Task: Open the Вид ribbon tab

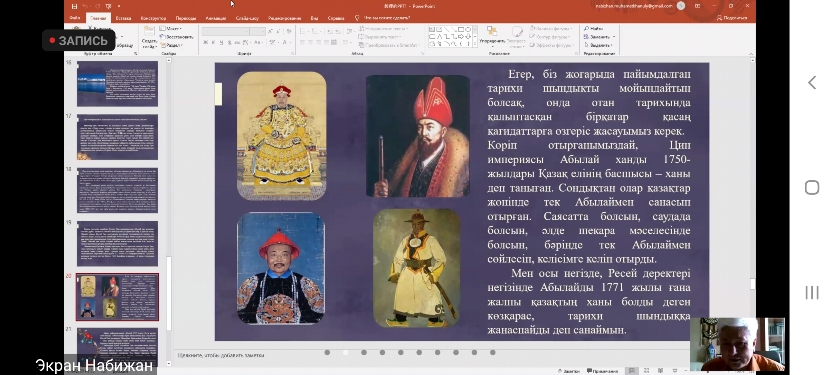Action: (x=315, y=18)
